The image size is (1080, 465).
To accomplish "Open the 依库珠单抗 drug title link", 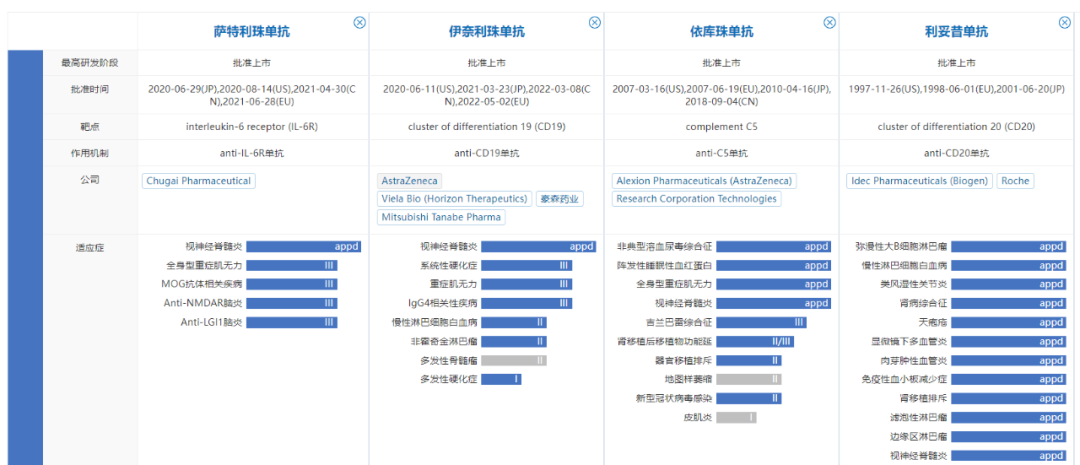I will pos(721,32).
